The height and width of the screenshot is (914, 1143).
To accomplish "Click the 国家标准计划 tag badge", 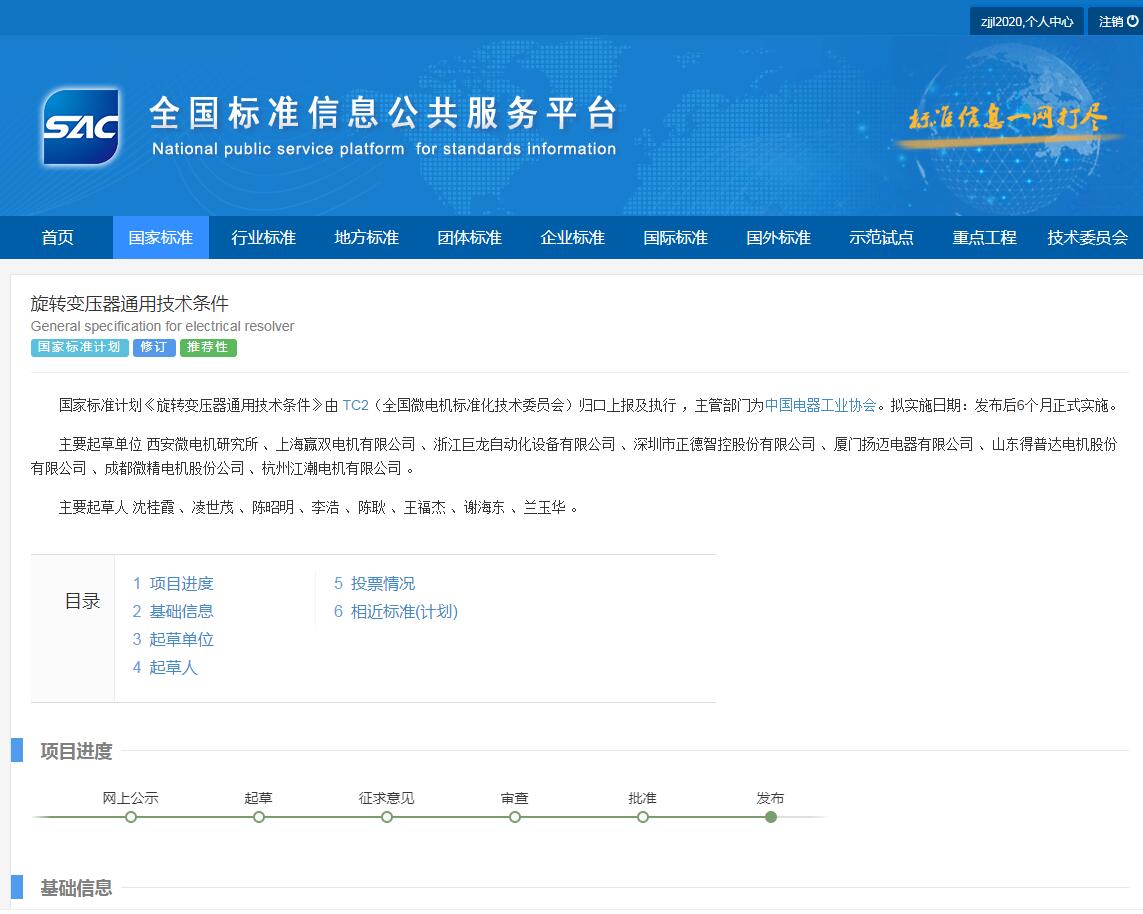I will pyautogui.click(x=79, y=348).
